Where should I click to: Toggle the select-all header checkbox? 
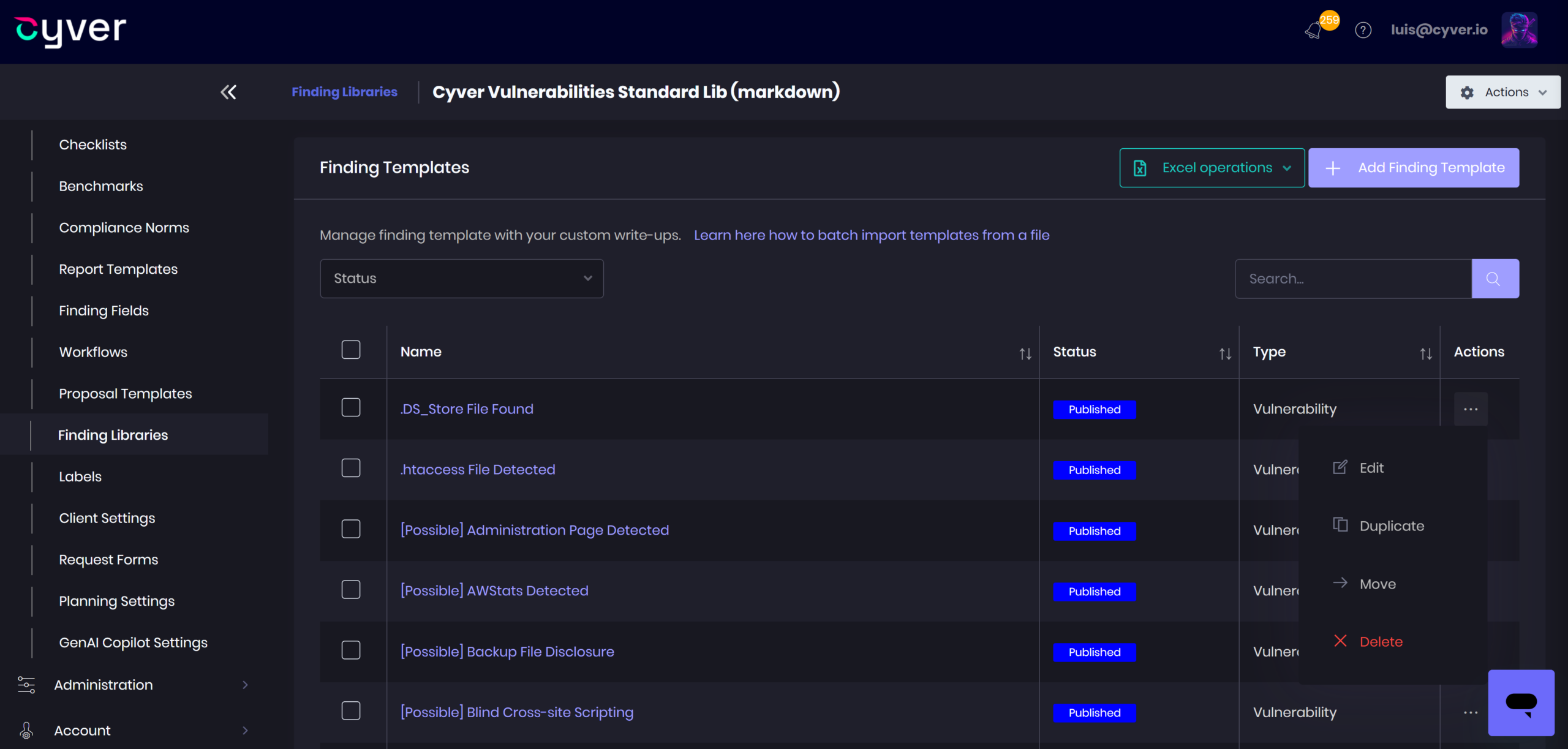pyautogui.click(x=351, y=350)
